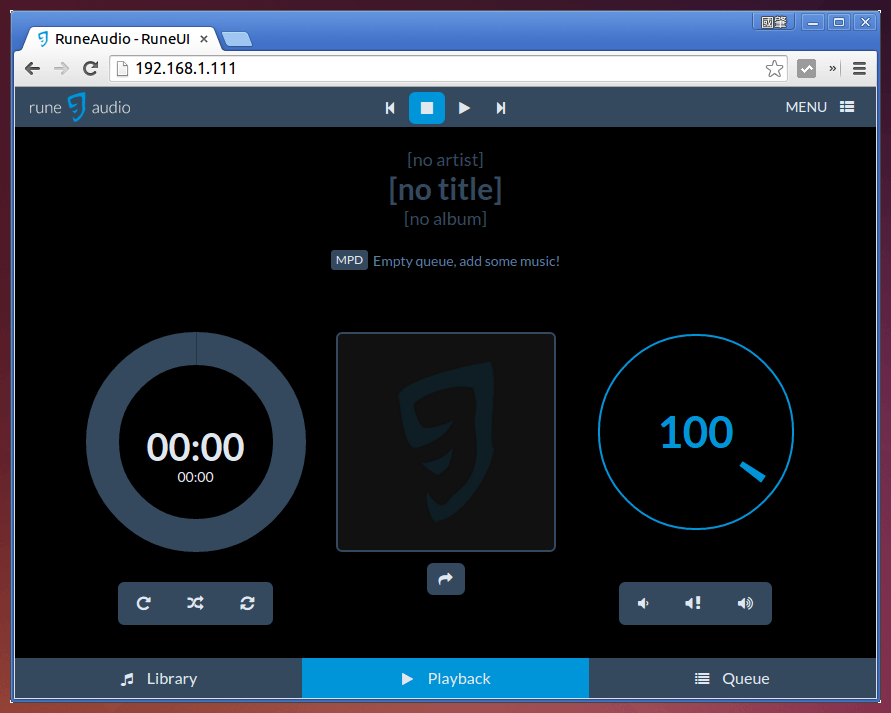Skip to the next track

coord(501,108)
